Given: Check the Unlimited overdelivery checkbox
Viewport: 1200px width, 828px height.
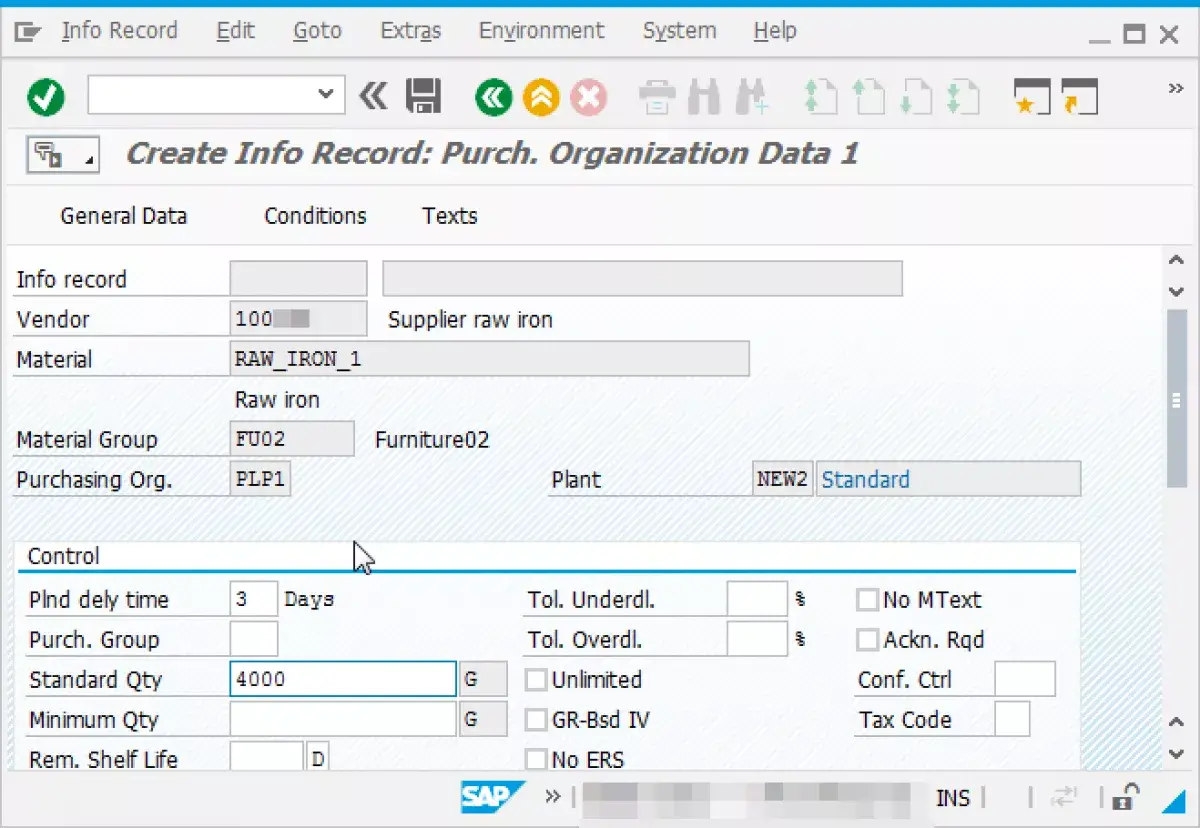Looking at the screenshot, I should 537,680.
